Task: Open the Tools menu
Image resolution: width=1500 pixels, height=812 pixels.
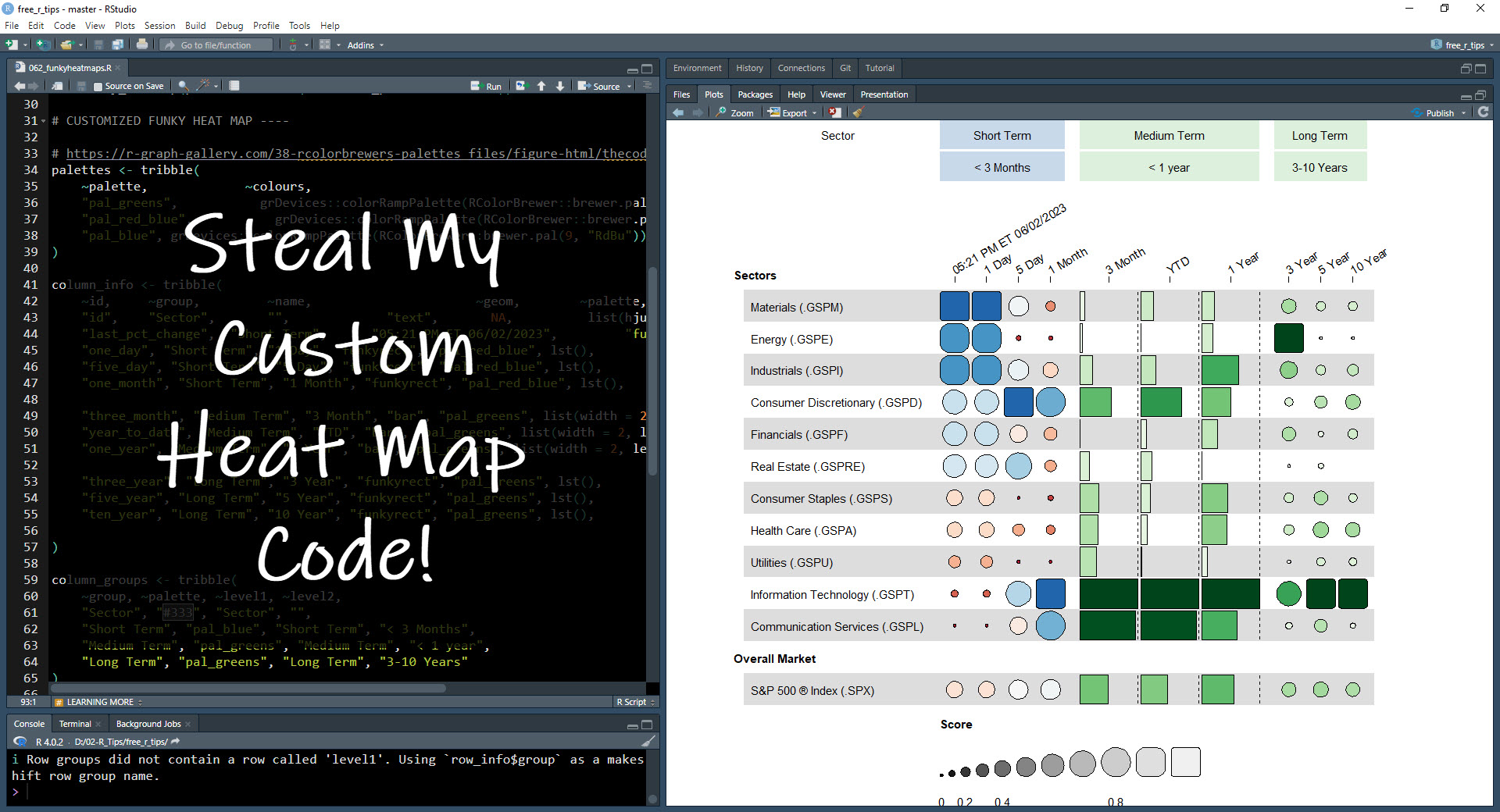Action: point(300,26)
